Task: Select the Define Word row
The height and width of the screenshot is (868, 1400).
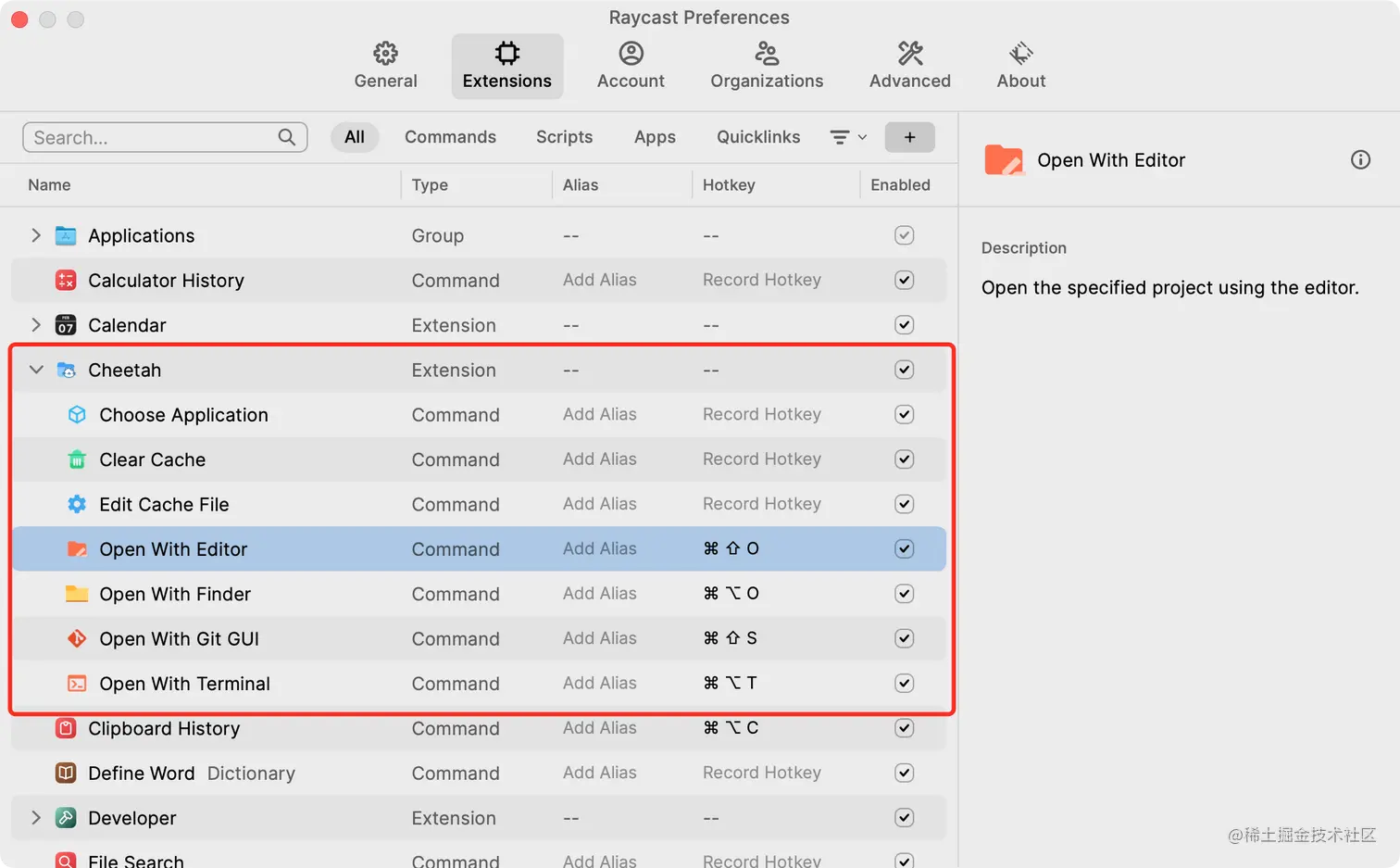Action: click(x=479, y=773)
